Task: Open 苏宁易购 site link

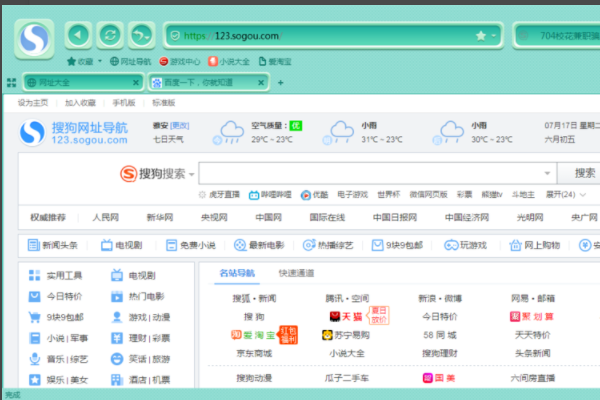Action: click(x=346, y=335)
